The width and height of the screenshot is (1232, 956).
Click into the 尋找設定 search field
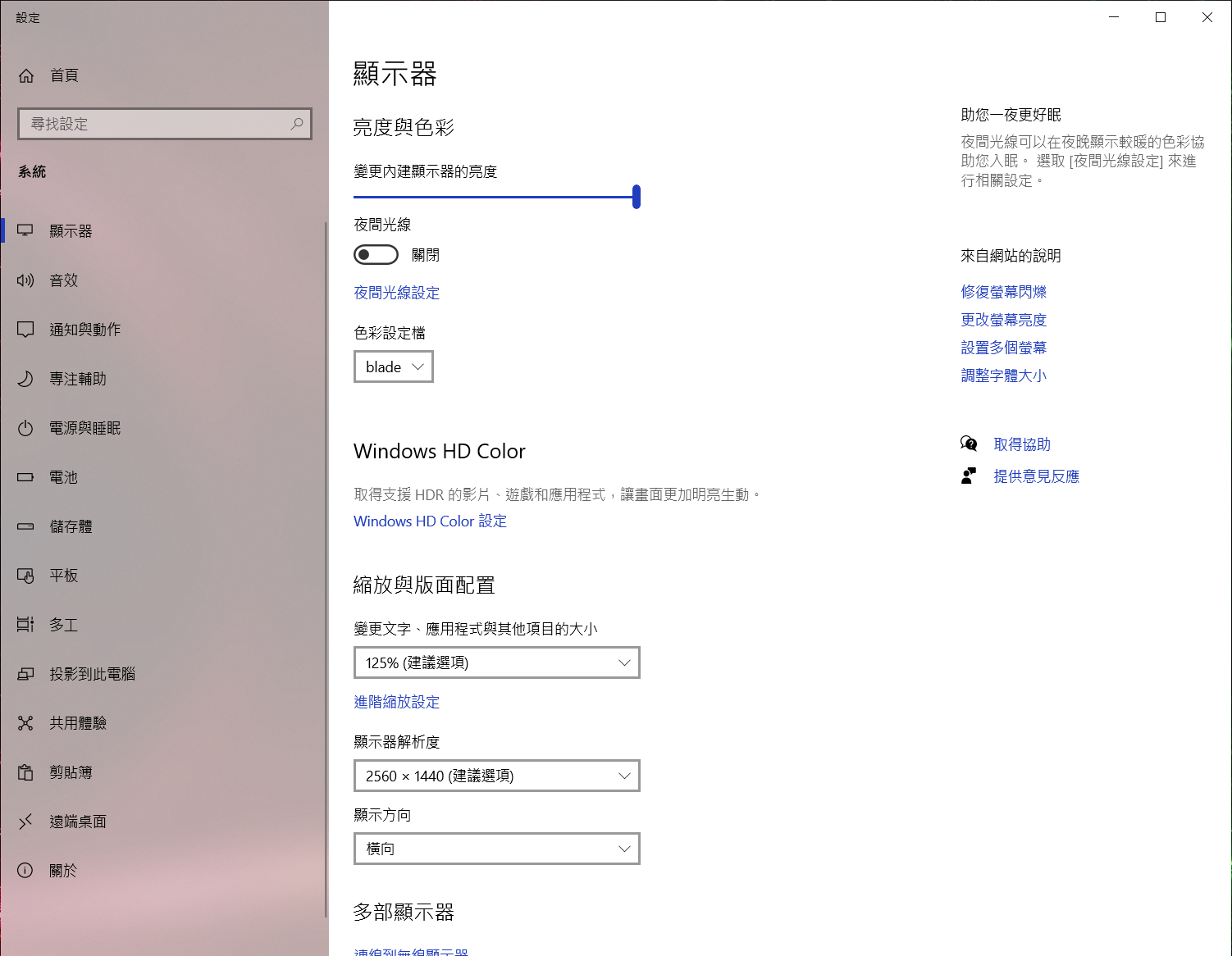coord(156,124)
